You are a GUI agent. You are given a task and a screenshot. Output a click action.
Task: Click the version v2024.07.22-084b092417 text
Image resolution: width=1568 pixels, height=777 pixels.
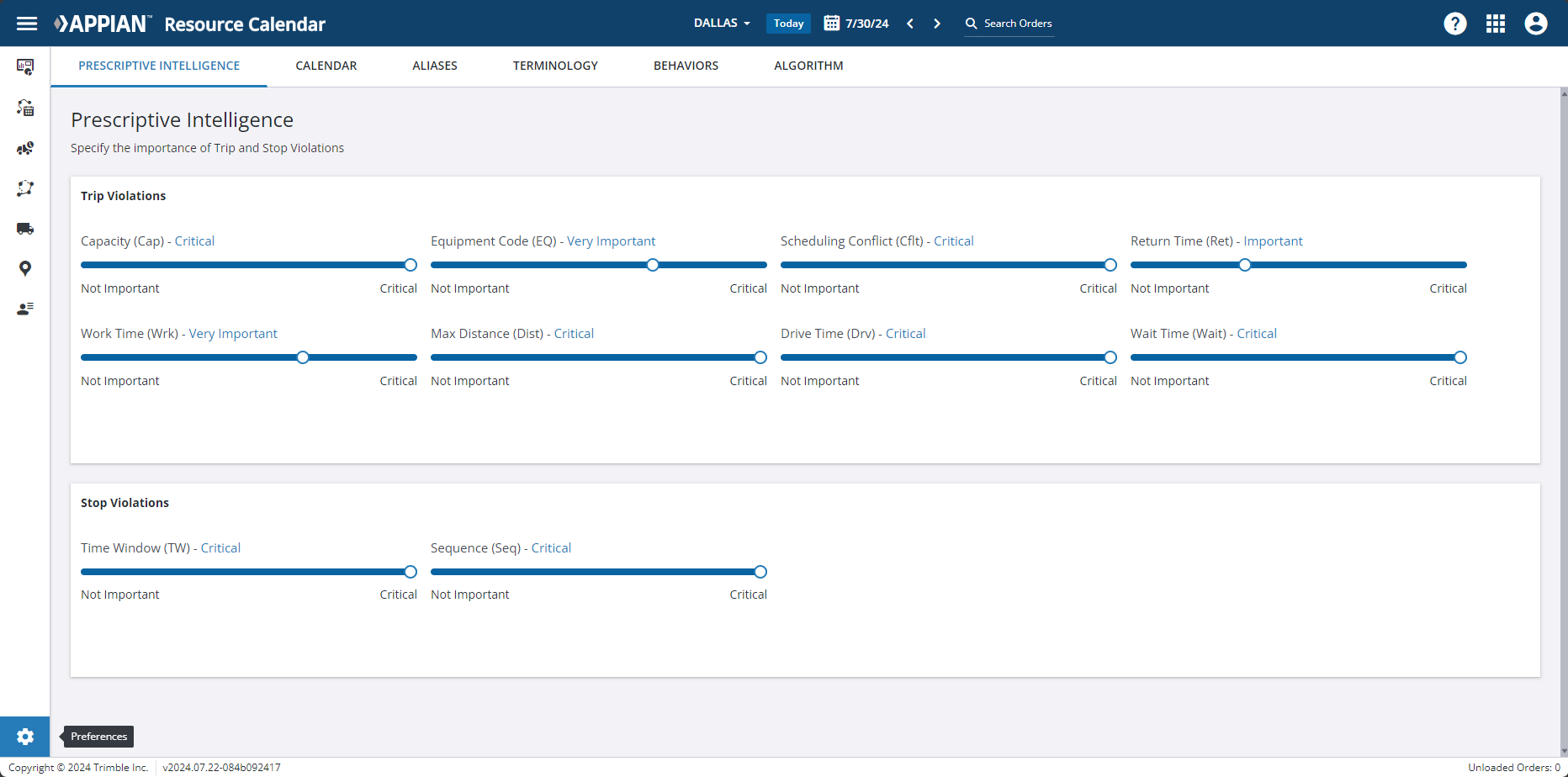[x=222, y=767]
